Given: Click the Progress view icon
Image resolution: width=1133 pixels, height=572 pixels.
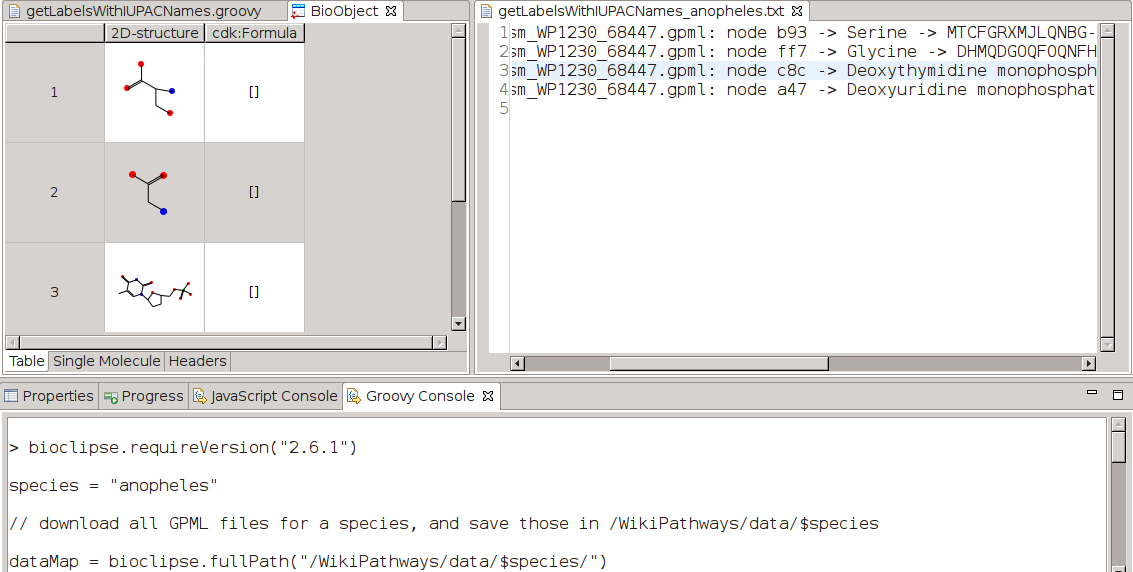Looking at the screenshot, I should pos(111,397).
